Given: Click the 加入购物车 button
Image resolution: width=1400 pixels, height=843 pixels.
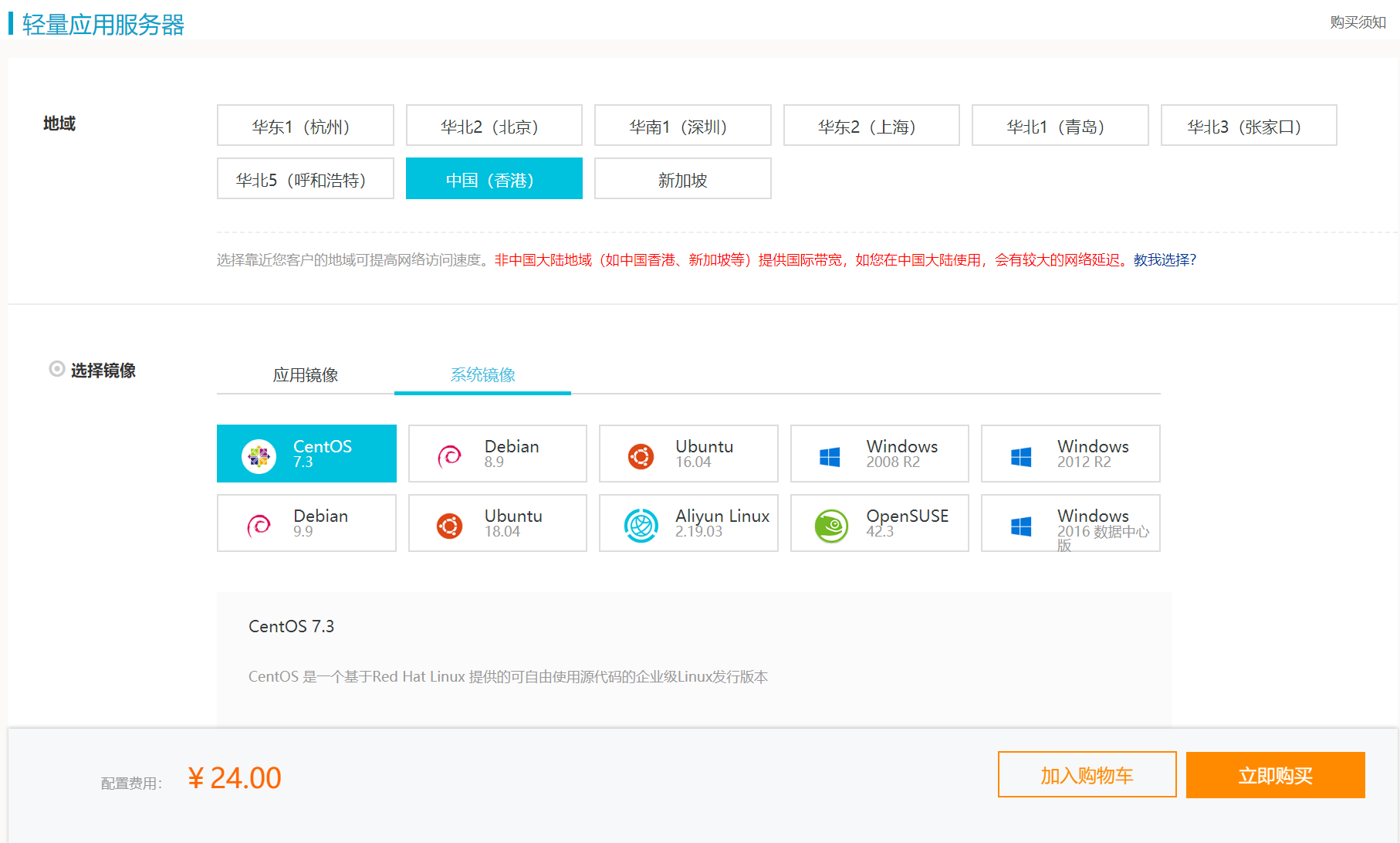Looking at the screenshot, I should pos(1087,774).
